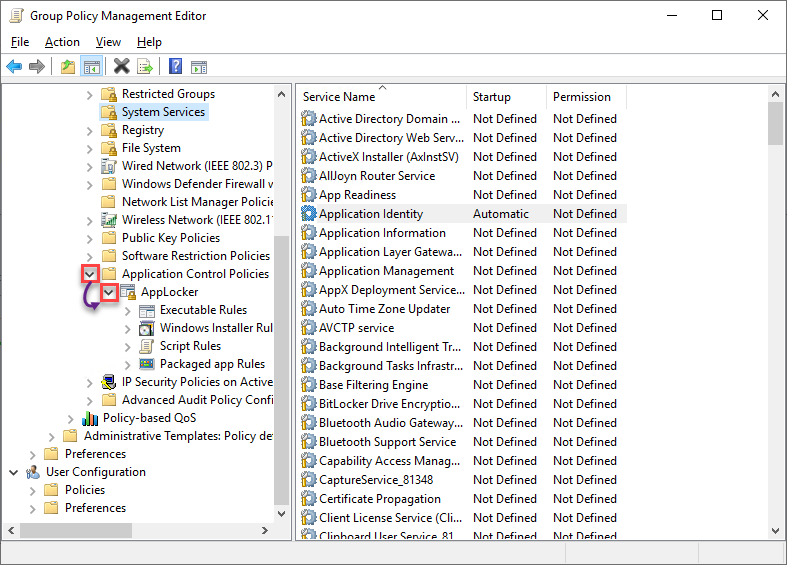Click the Restricted Groups folder icon
Viewport: 787px width, 565px height.
click(109, 94)
